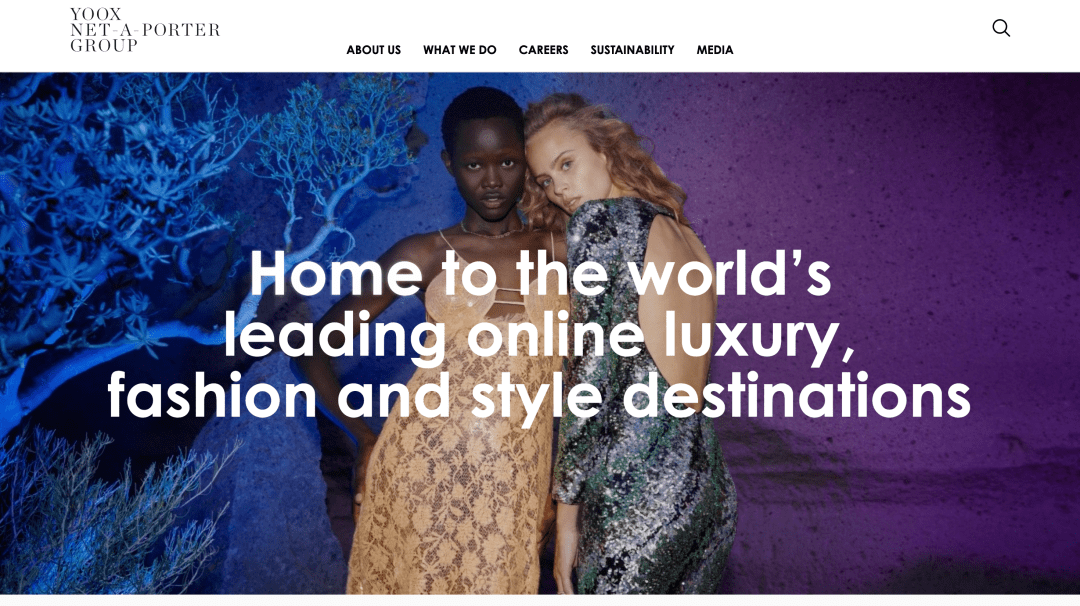Click the word "destinations" in the headline

click(x=797, y=394)
